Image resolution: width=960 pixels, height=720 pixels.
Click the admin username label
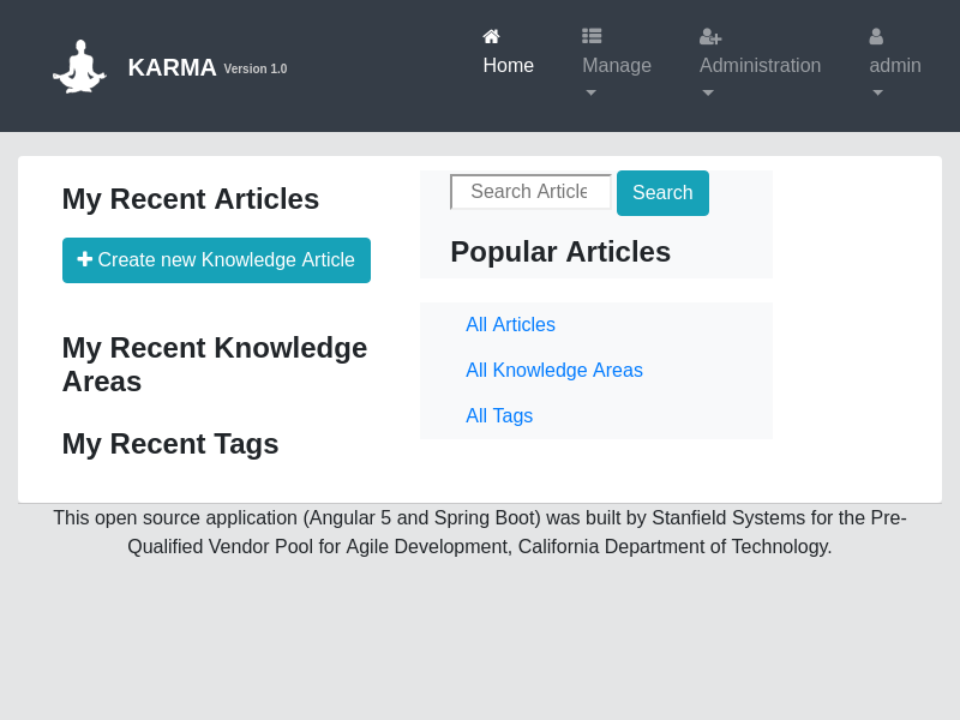[x=895, y=65]
